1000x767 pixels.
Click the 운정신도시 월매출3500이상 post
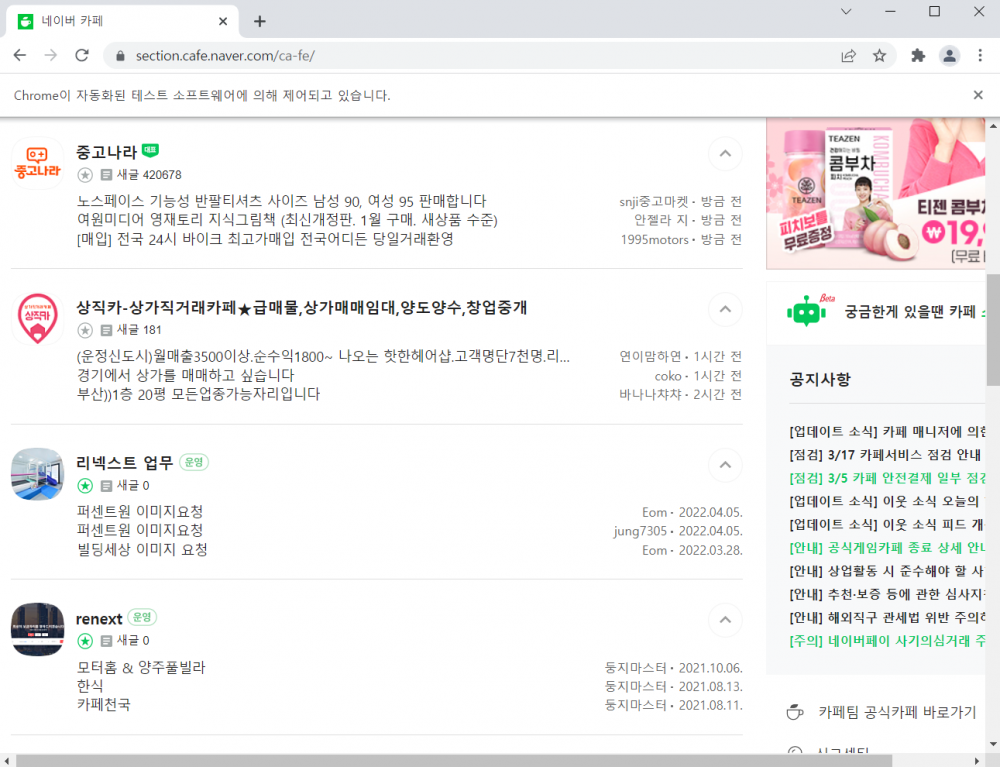(x=323, y=356)
